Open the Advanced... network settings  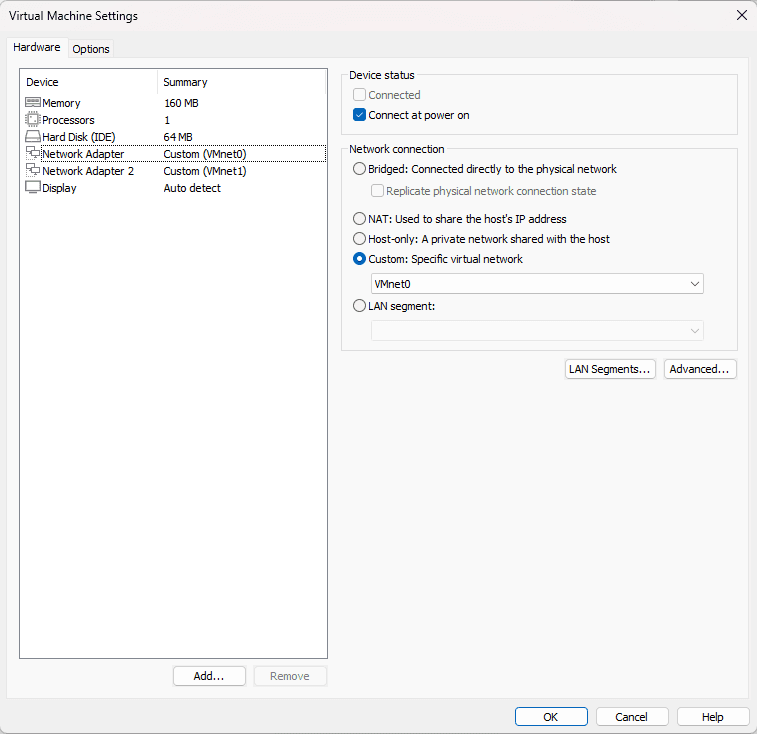coord(700,369)
